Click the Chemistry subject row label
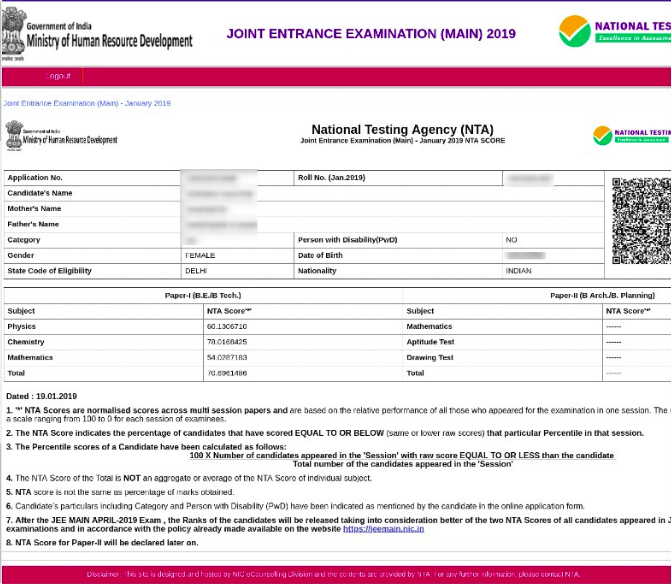 tap(26, 342)
